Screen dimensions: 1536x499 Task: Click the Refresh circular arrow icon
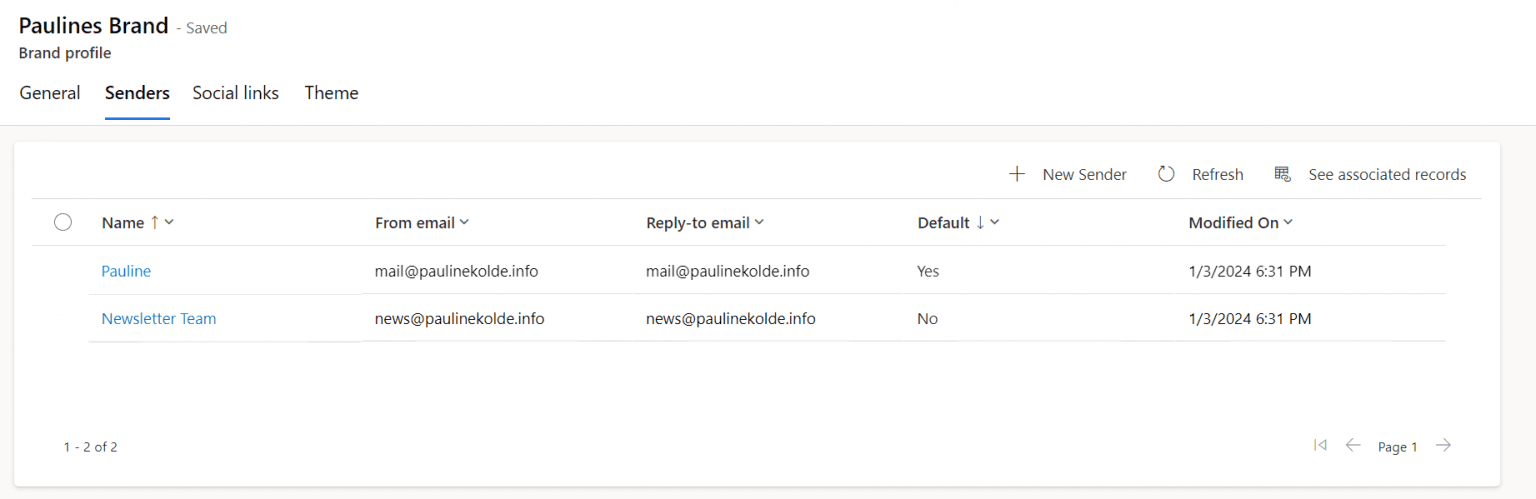(x=1166, y=174)
